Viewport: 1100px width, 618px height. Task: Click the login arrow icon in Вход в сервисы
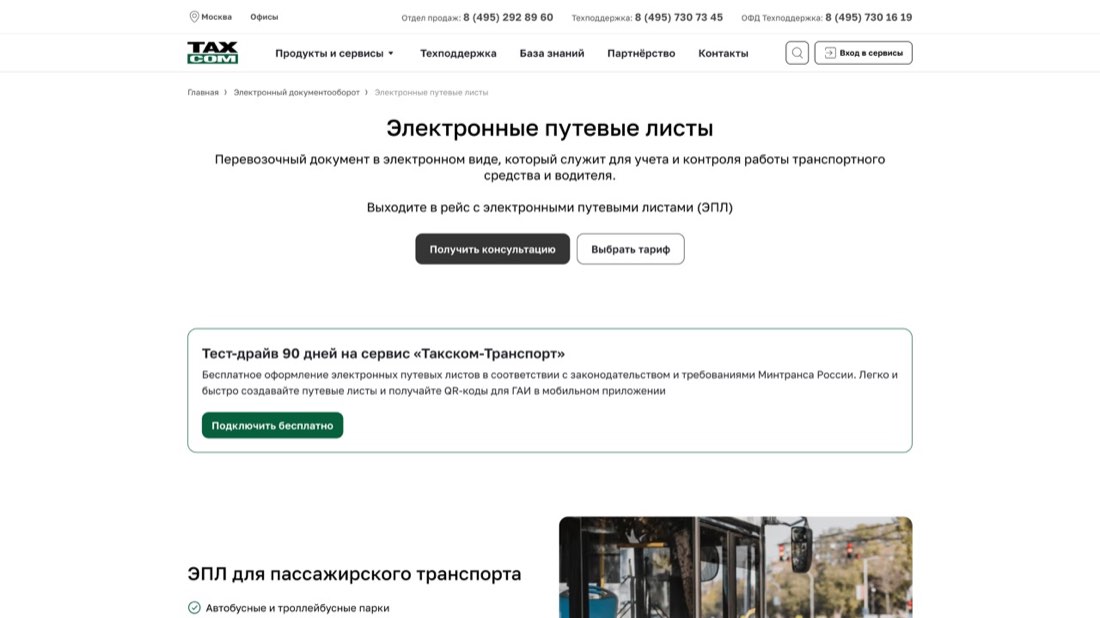[830, 53]
